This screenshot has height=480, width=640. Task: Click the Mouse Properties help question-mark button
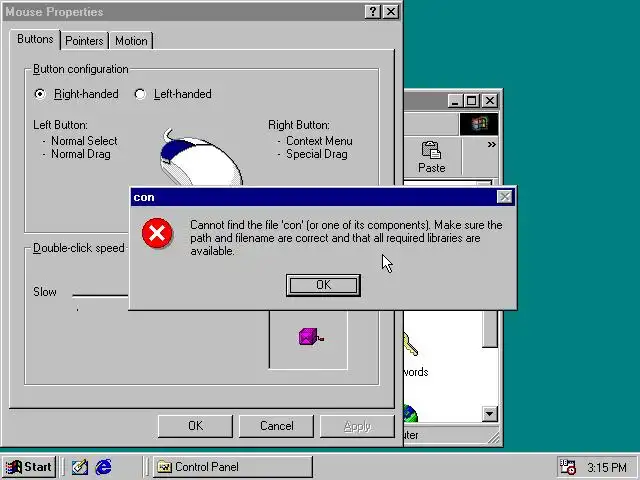click(x=373, y=11)
